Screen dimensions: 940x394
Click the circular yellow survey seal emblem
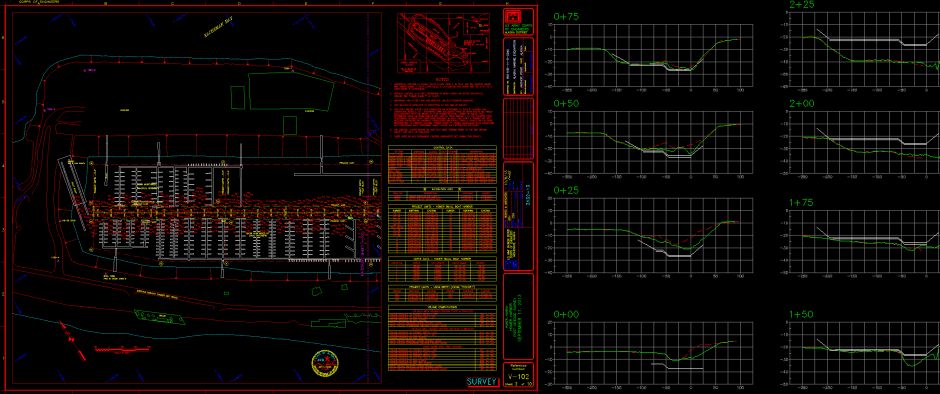326,362
